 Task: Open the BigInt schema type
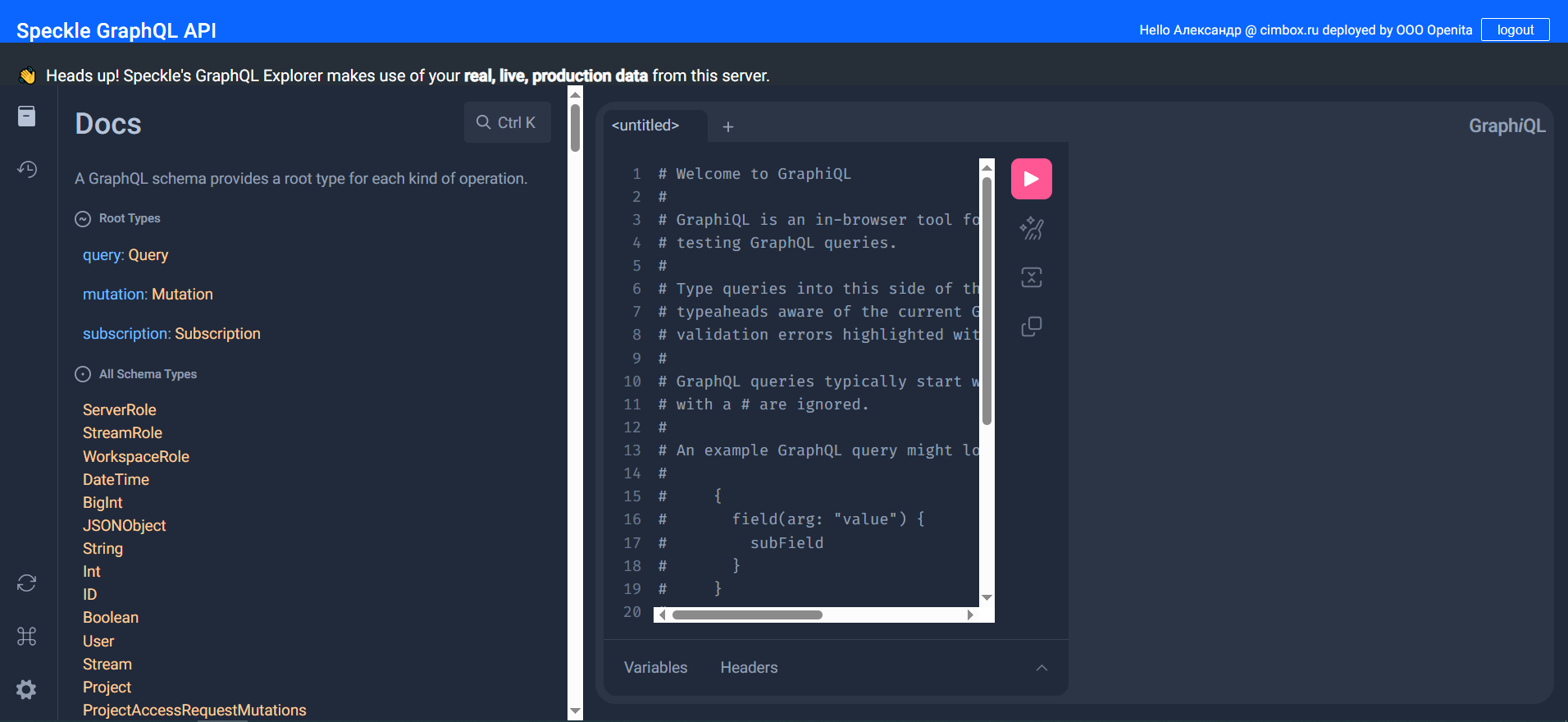coord(103,502)
